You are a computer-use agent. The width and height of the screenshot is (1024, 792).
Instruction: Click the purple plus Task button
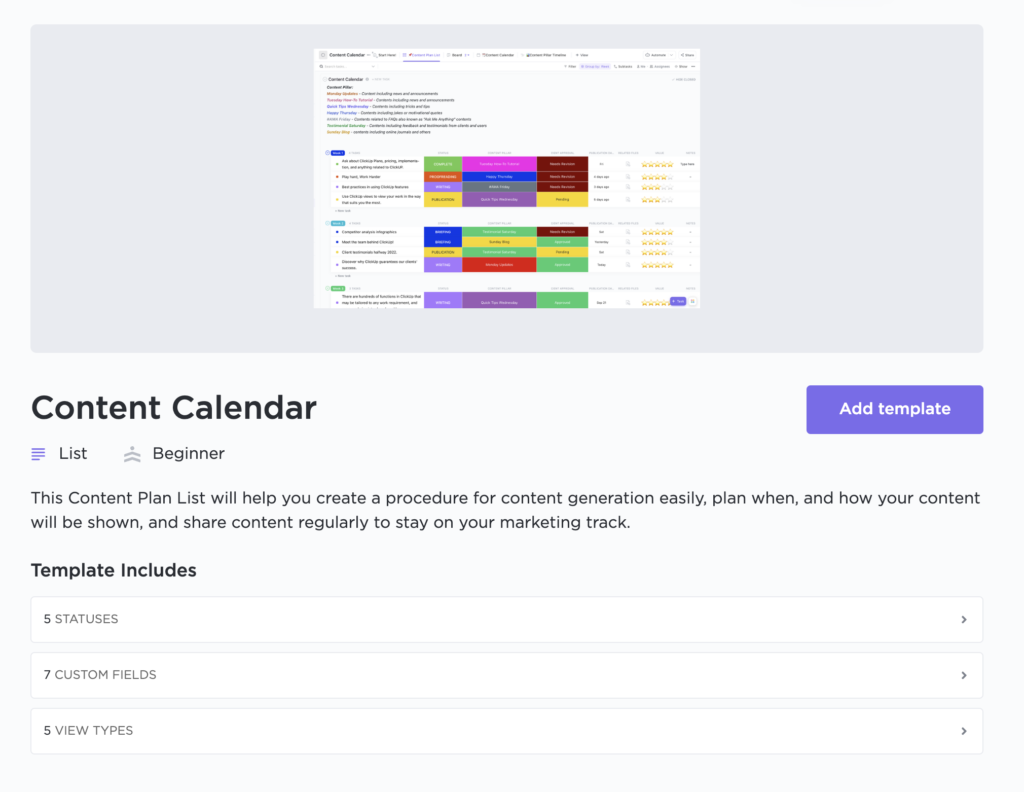point(678,301)
